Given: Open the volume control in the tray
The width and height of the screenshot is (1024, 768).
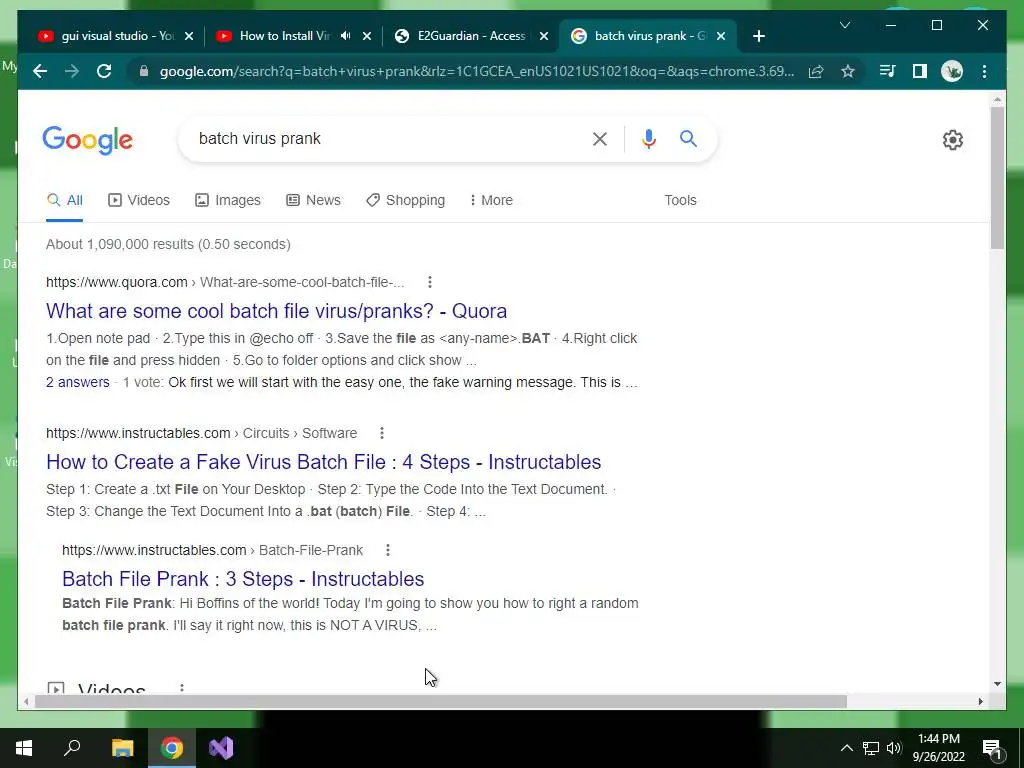Looking at the screenshot, I should click(893, 748).
